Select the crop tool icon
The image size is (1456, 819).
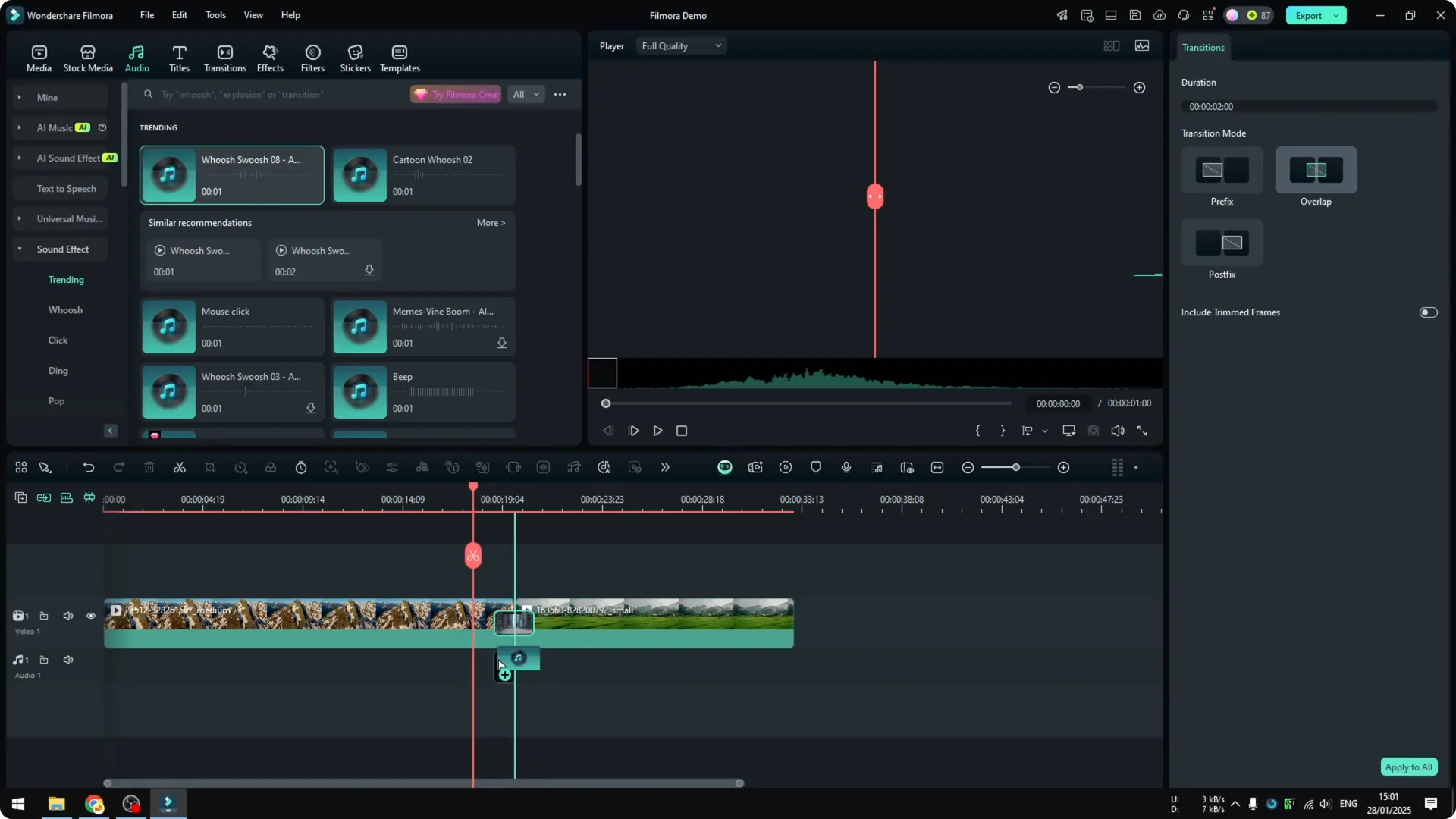click(210, 467)
